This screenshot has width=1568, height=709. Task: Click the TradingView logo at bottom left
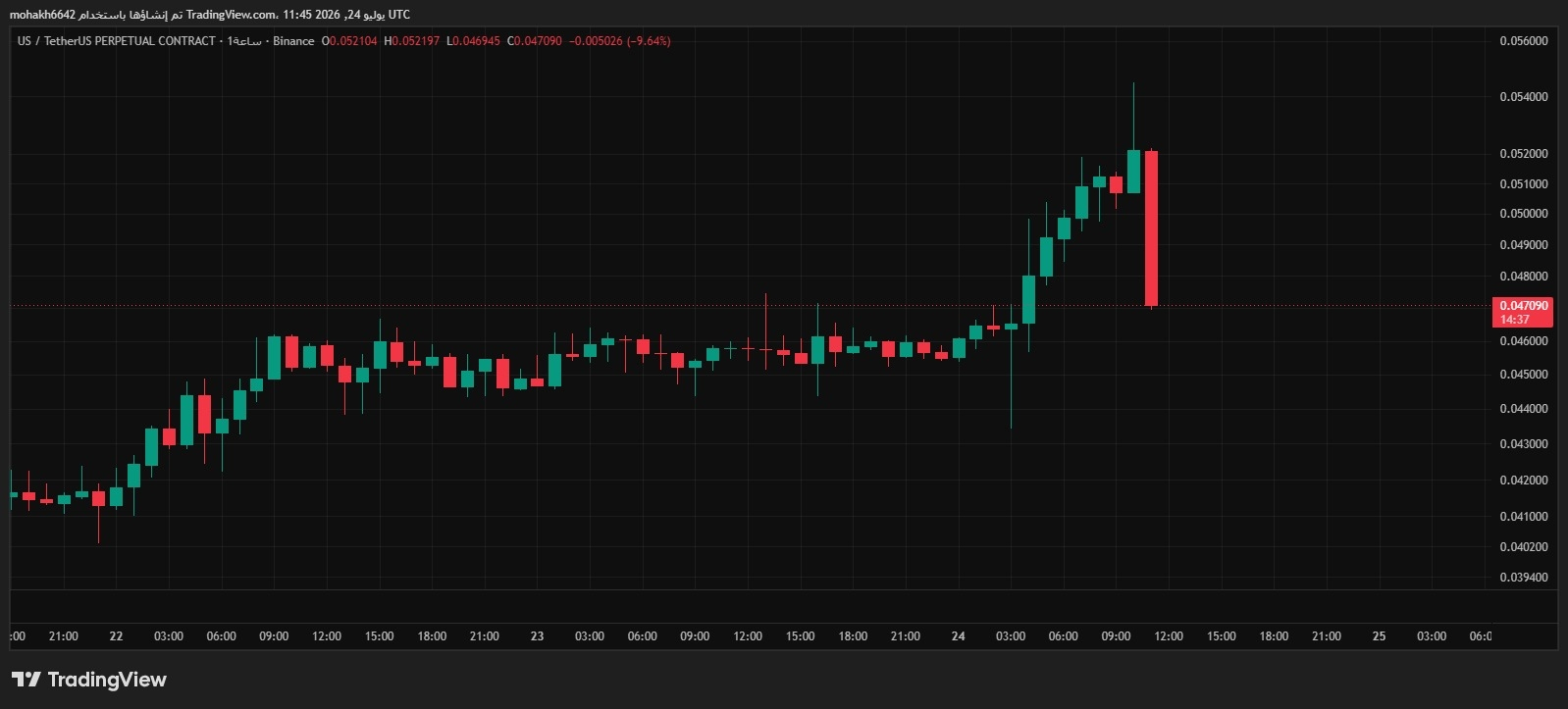point(89,680)
